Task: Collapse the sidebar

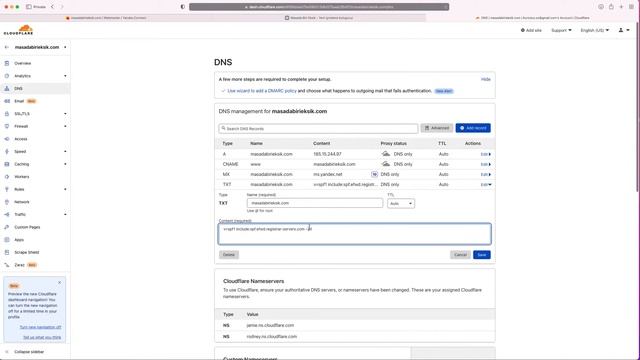Action: coord(25,352)
